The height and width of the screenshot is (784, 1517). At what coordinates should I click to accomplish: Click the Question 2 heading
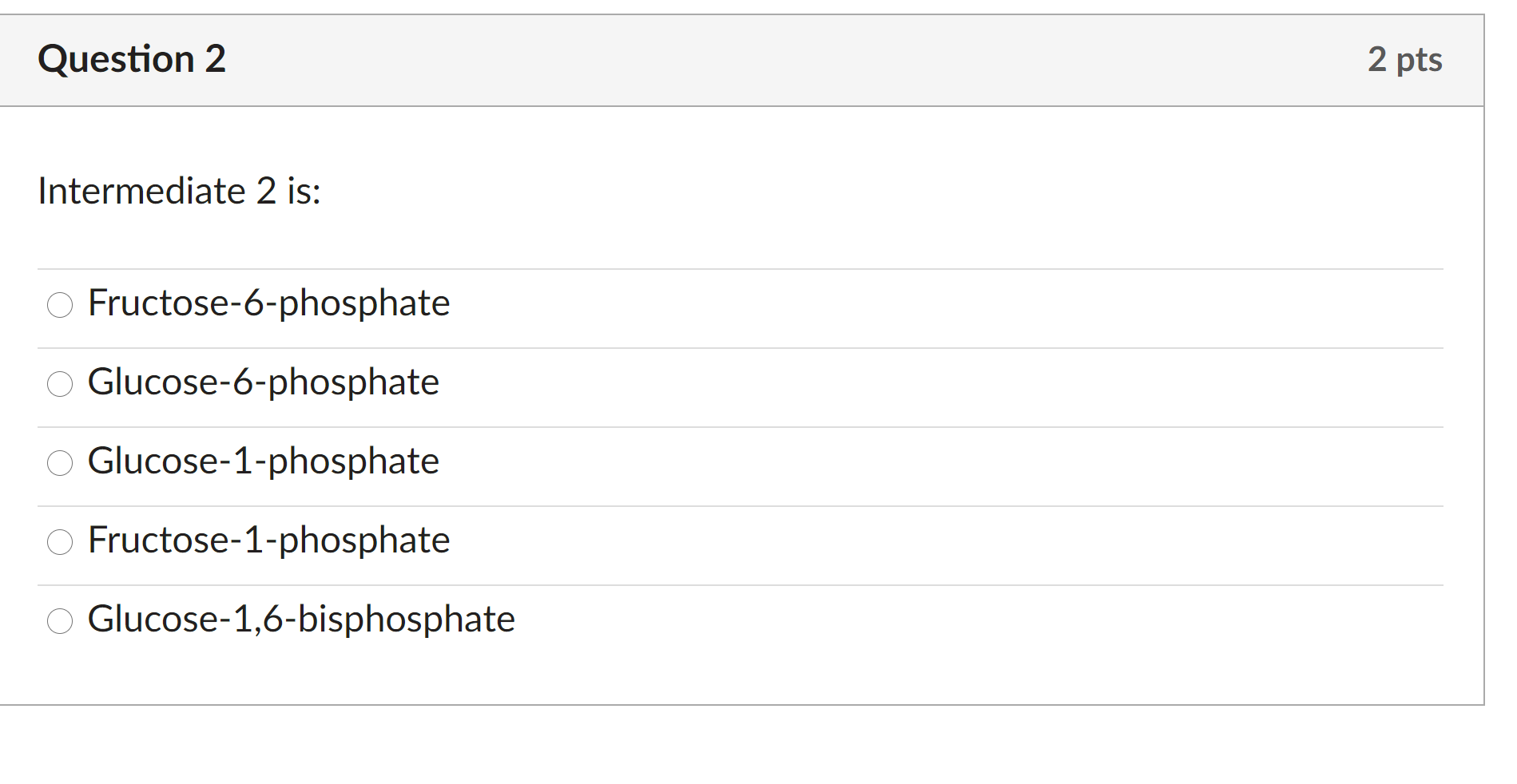point(132,59)
